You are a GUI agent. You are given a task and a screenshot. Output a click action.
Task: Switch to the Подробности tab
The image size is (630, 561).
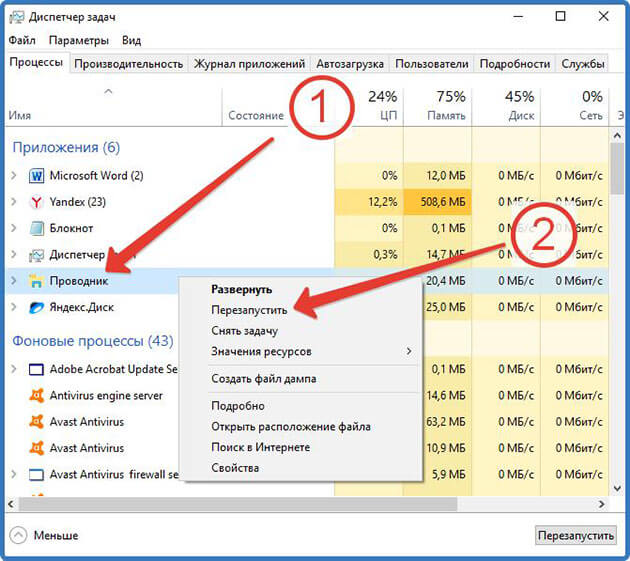click(x=515, y=64)
